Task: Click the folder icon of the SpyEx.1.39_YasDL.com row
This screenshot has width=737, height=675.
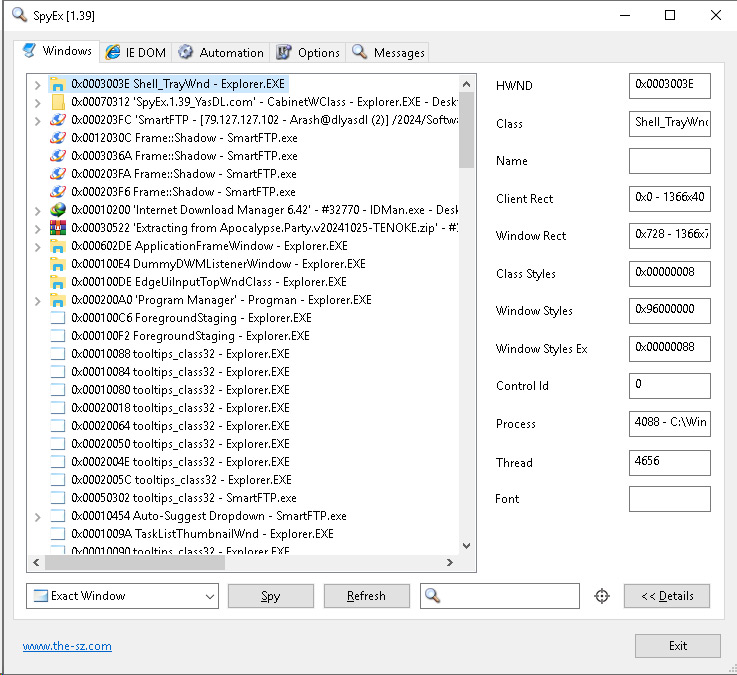Action: click(57, 102)
